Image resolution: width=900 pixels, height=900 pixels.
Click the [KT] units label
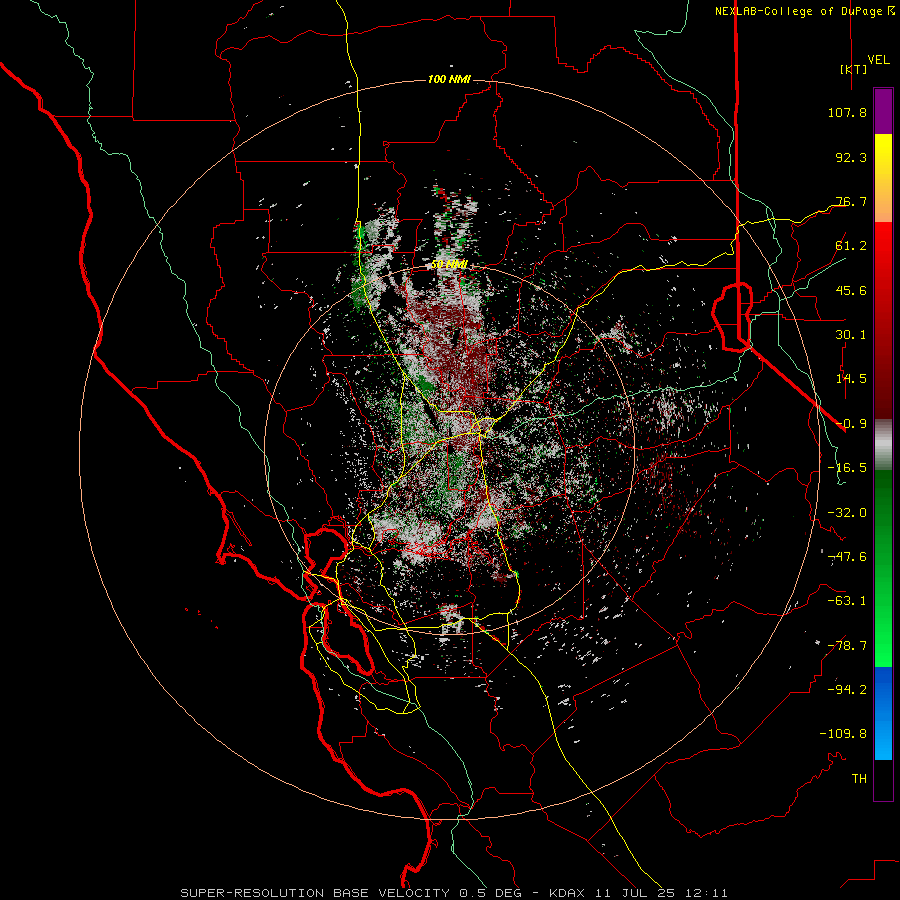[854, 69]
